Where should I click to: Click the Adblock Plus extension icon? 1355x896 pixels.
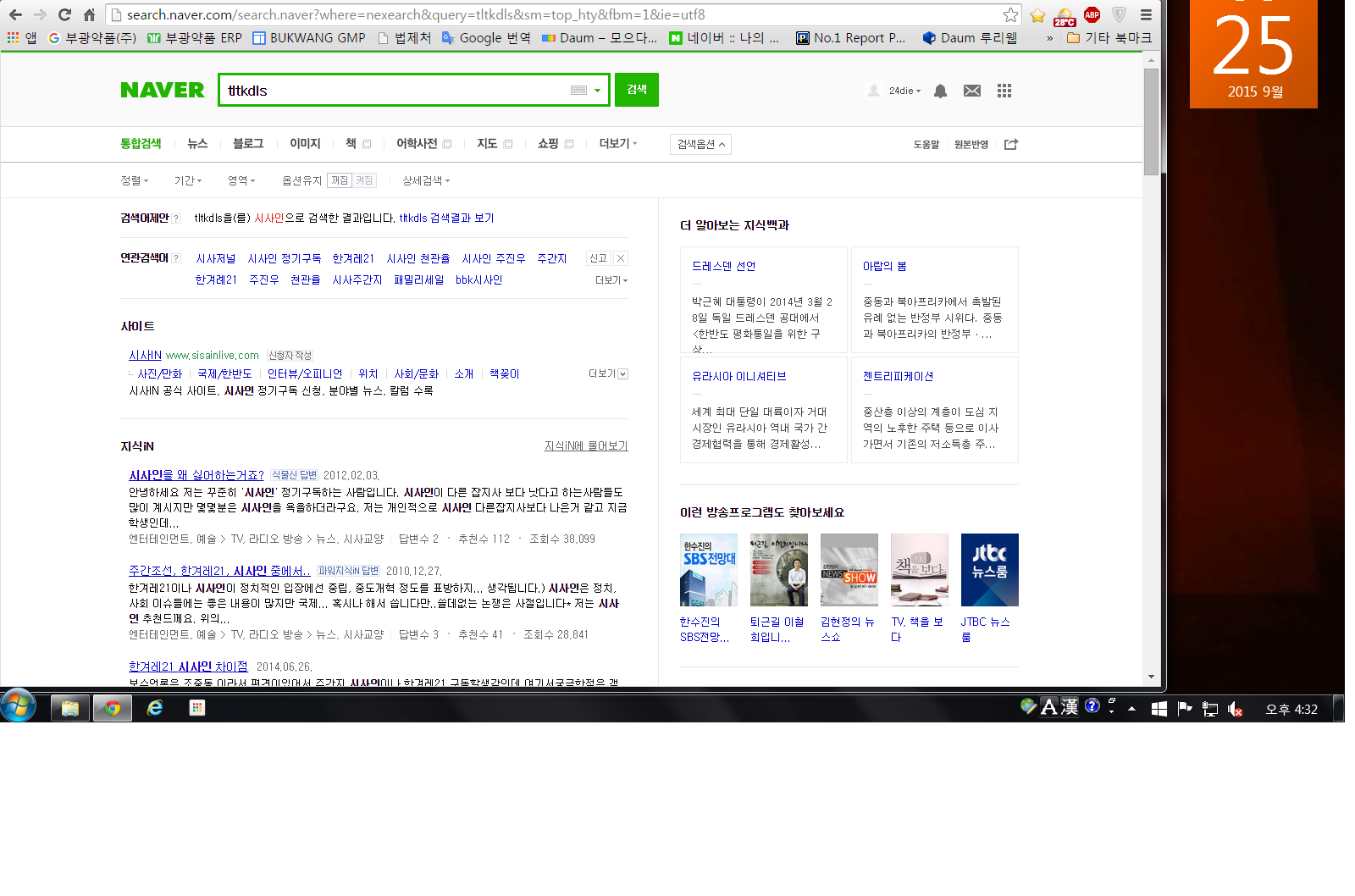tap(1092, 14)
